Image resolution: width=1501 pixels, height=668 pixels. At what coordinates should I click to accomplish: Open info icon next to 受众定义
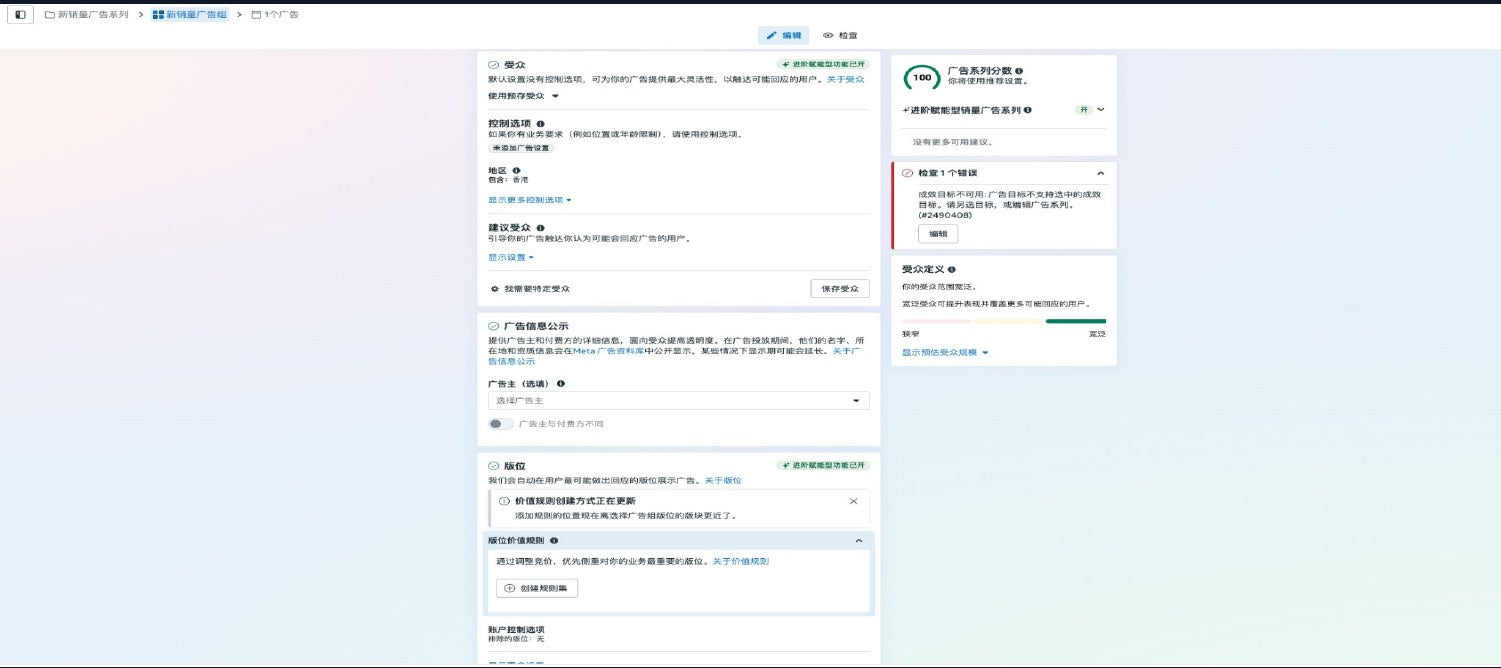[951, 269]
